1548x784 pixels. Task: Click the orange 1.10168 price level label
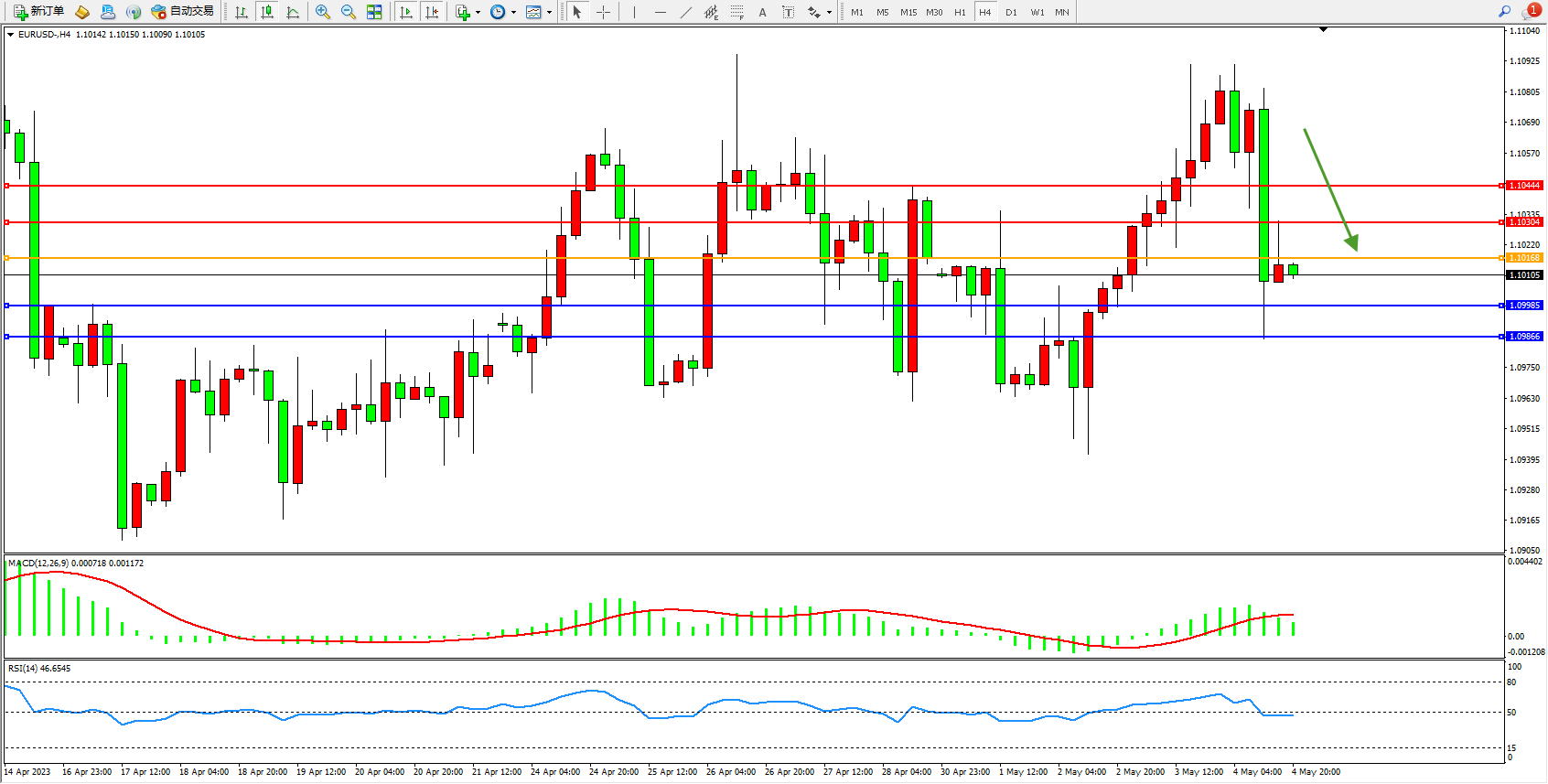1524,258
